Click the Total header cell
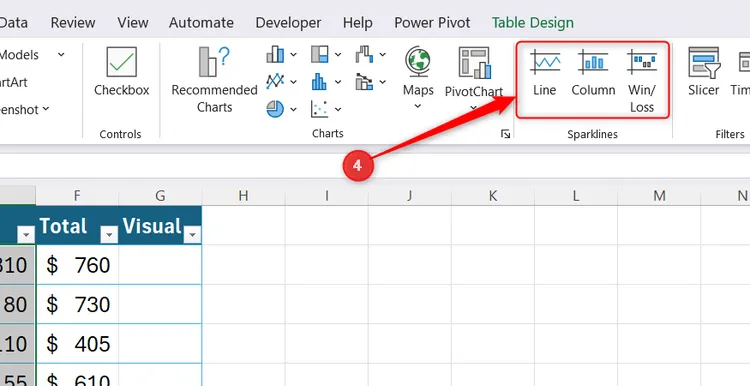Image resolution: width=750 pixels, height=386 pixels. (77, 225)
